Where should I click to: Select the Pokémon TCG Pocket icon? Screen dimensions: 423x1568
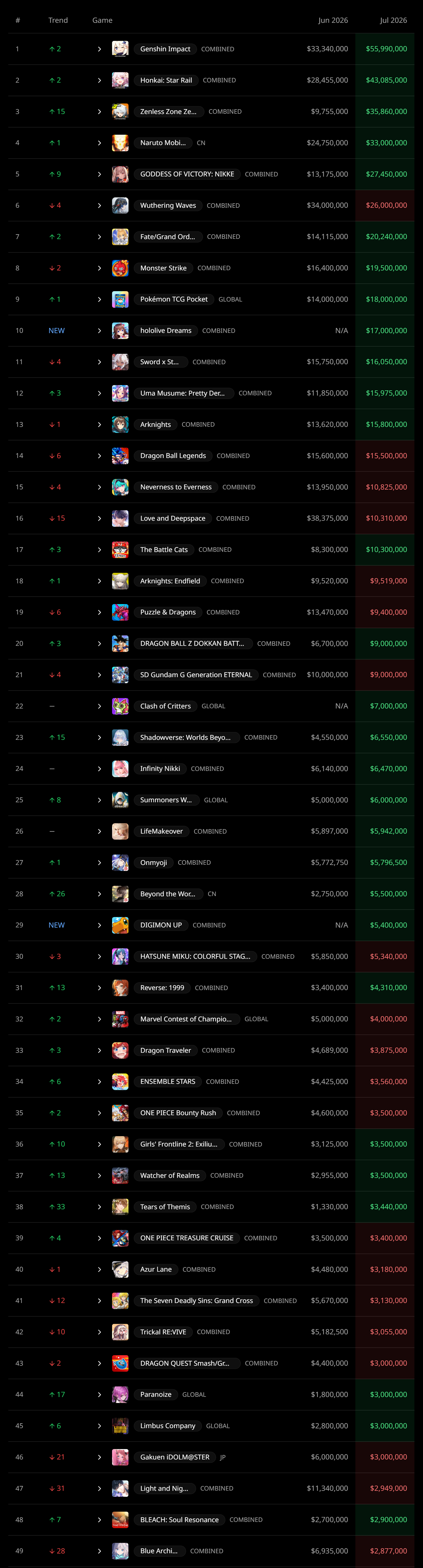point(120,299)
